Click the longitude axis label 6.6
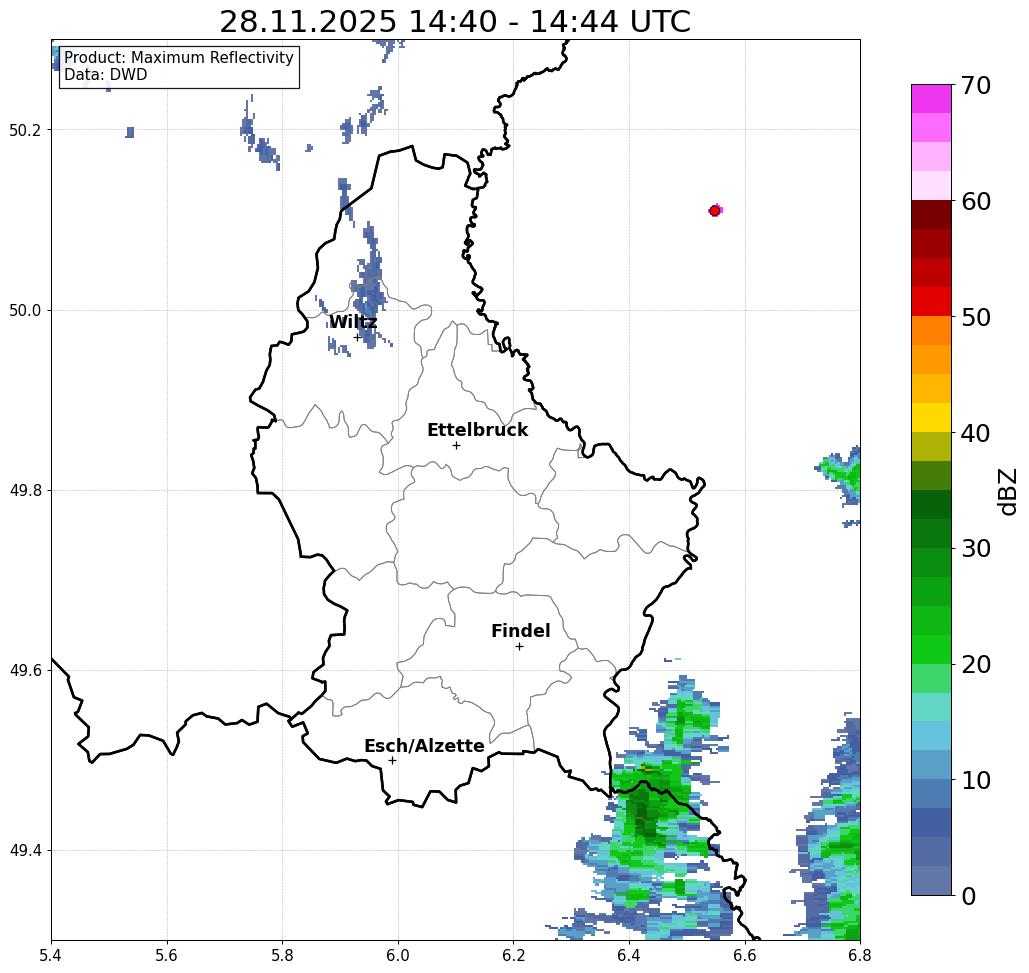The image size is (1029, 973). click(x=745, y=955)
